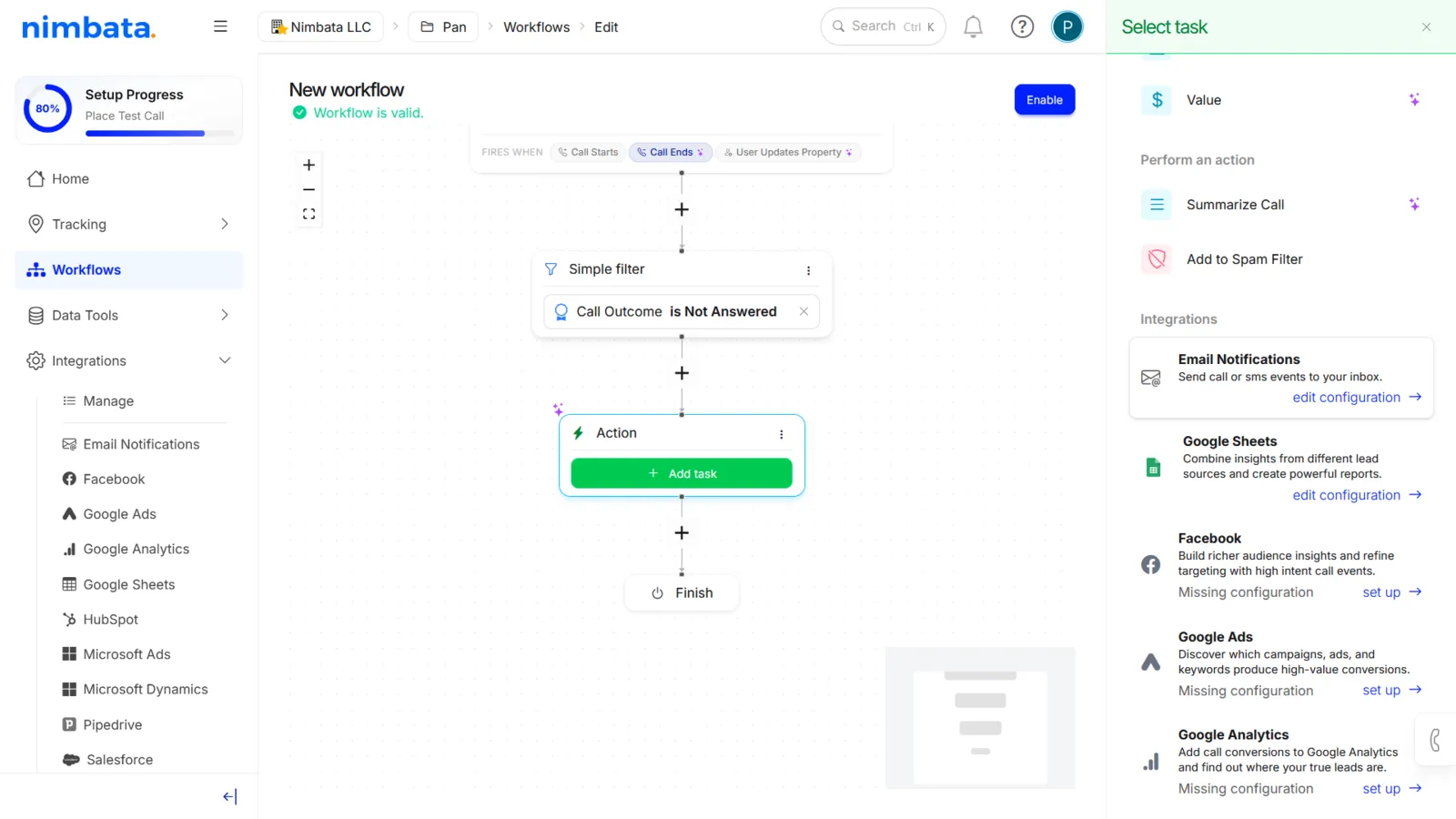Image resolution: width=1456 pixels, height=819 pixels.
Task: Zoom in on the workflow canvas
Action: tap(308, 165)
